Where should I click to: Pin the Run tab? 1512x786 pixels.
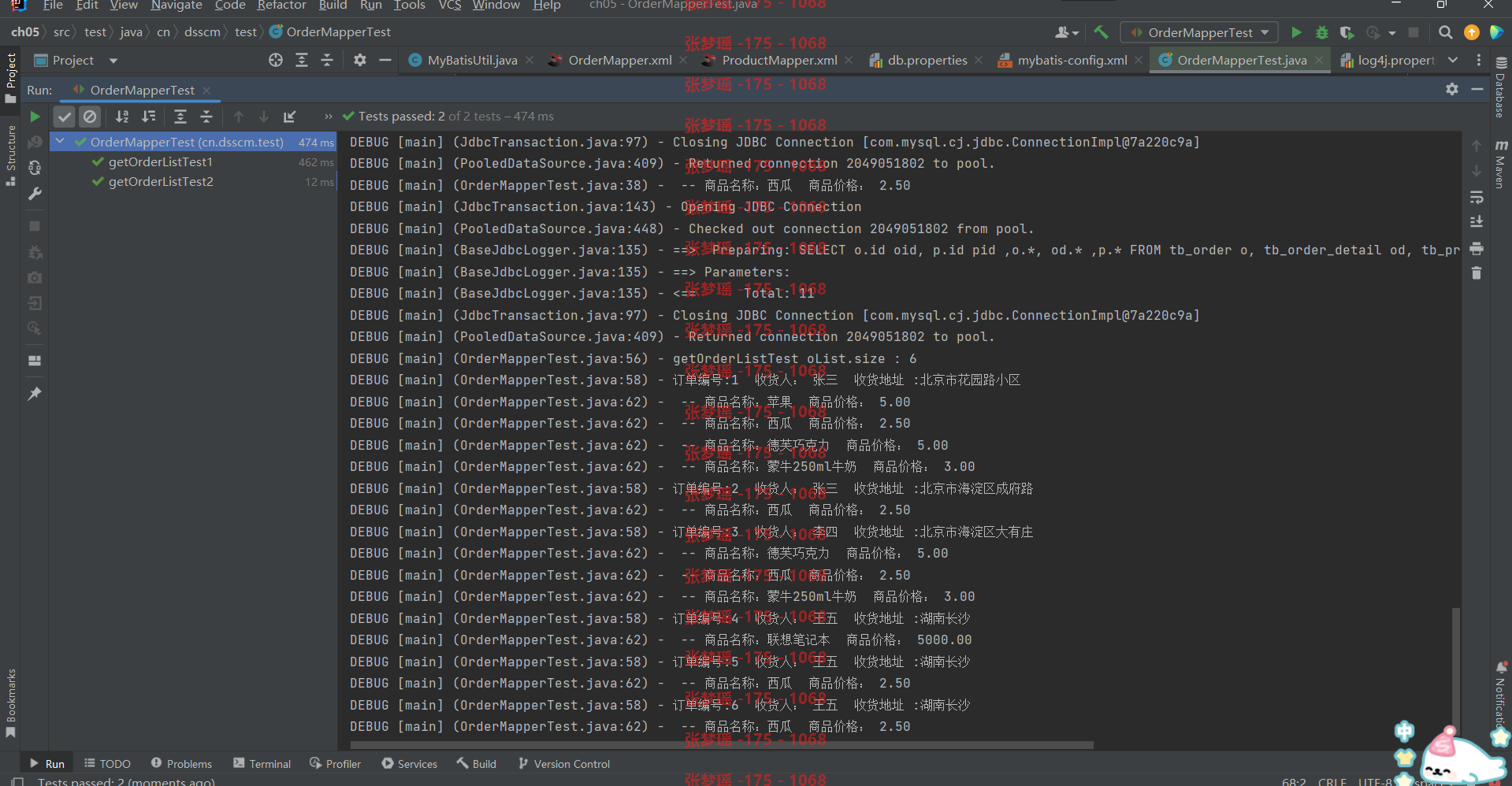35,394
